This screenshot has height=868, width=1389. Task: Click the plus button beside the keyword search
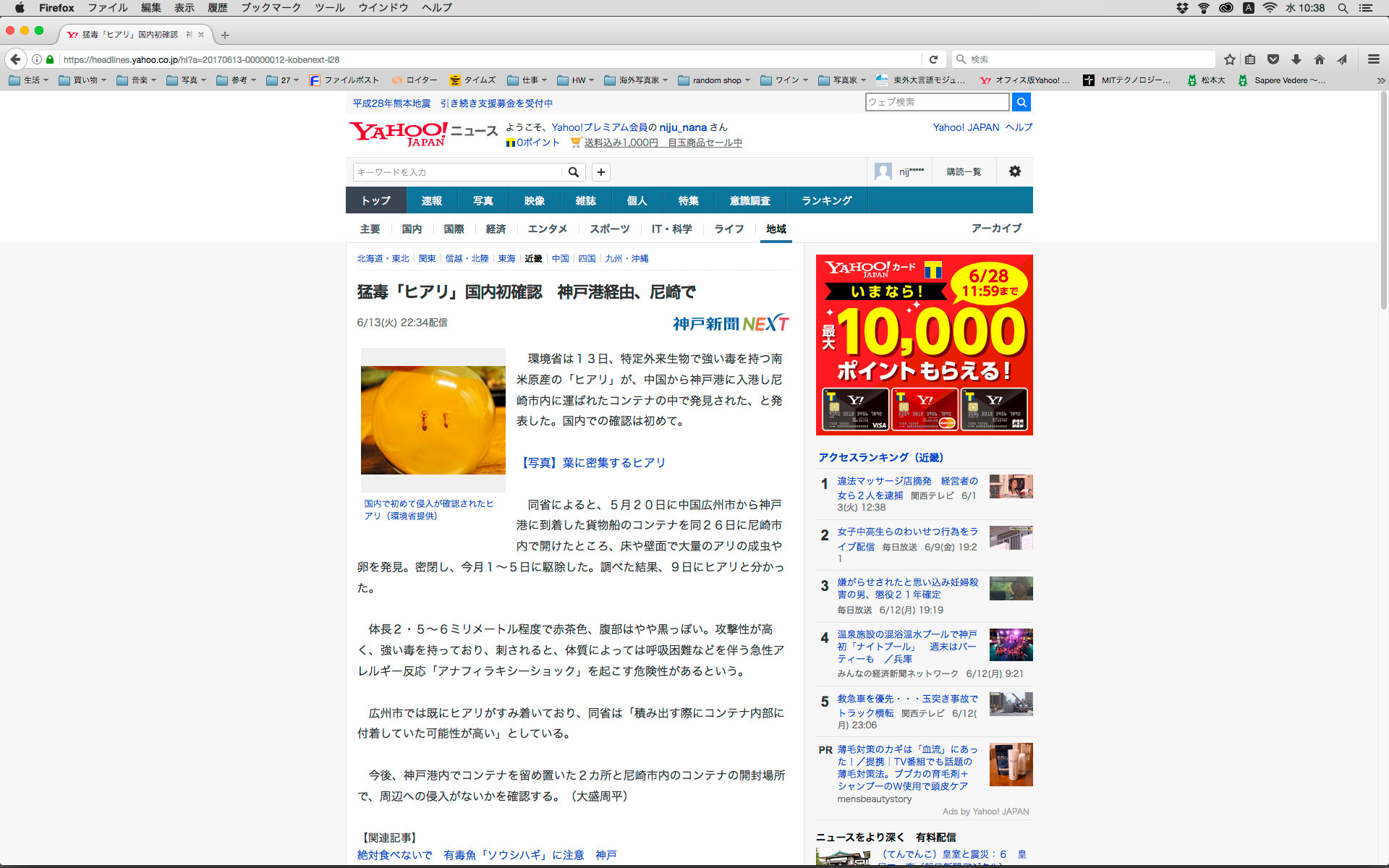click(x=600, y=172)
